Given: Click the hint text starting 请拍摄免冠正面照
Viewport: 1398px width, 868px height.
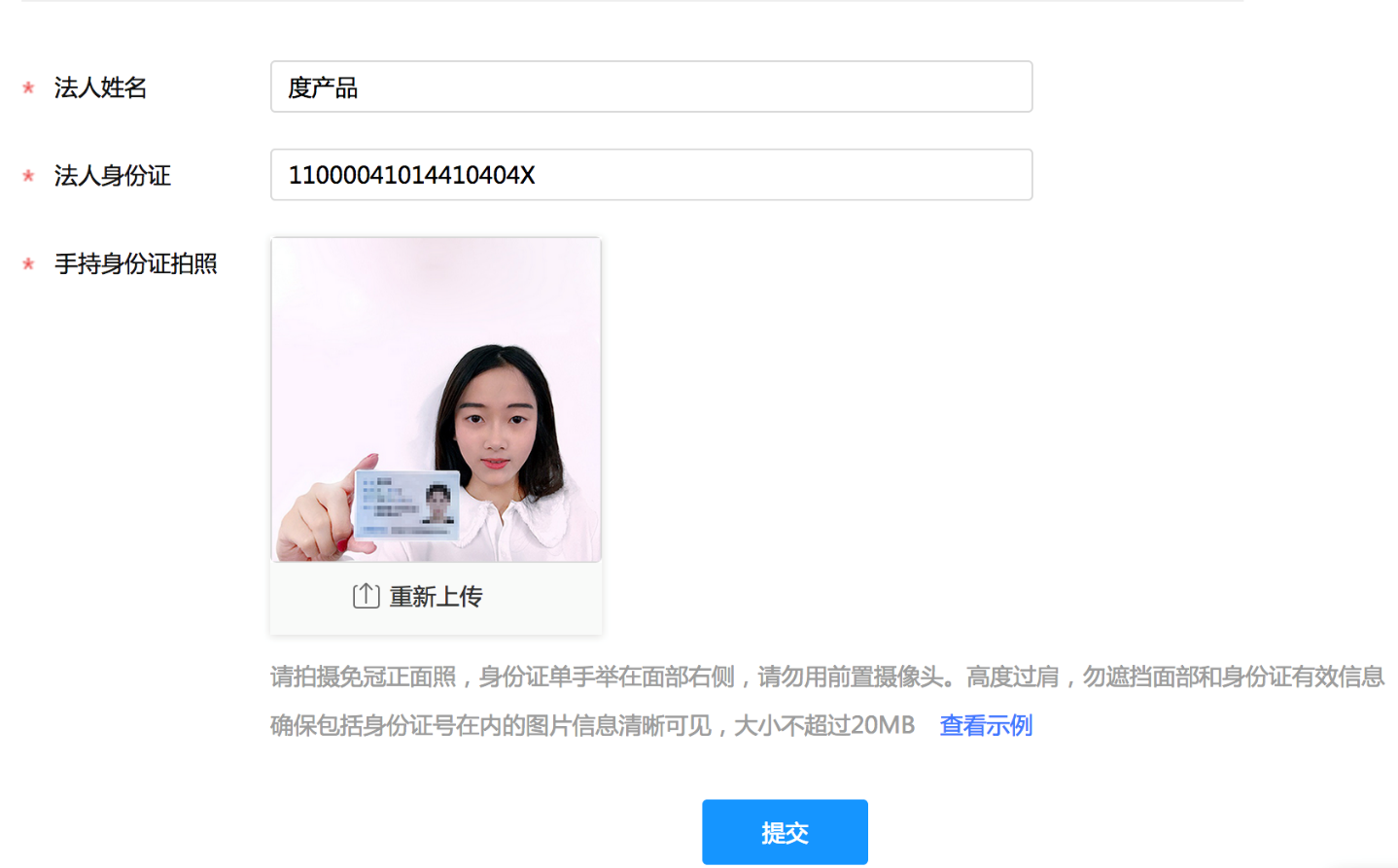Looking at the screenshot, I should coord(826,677).
